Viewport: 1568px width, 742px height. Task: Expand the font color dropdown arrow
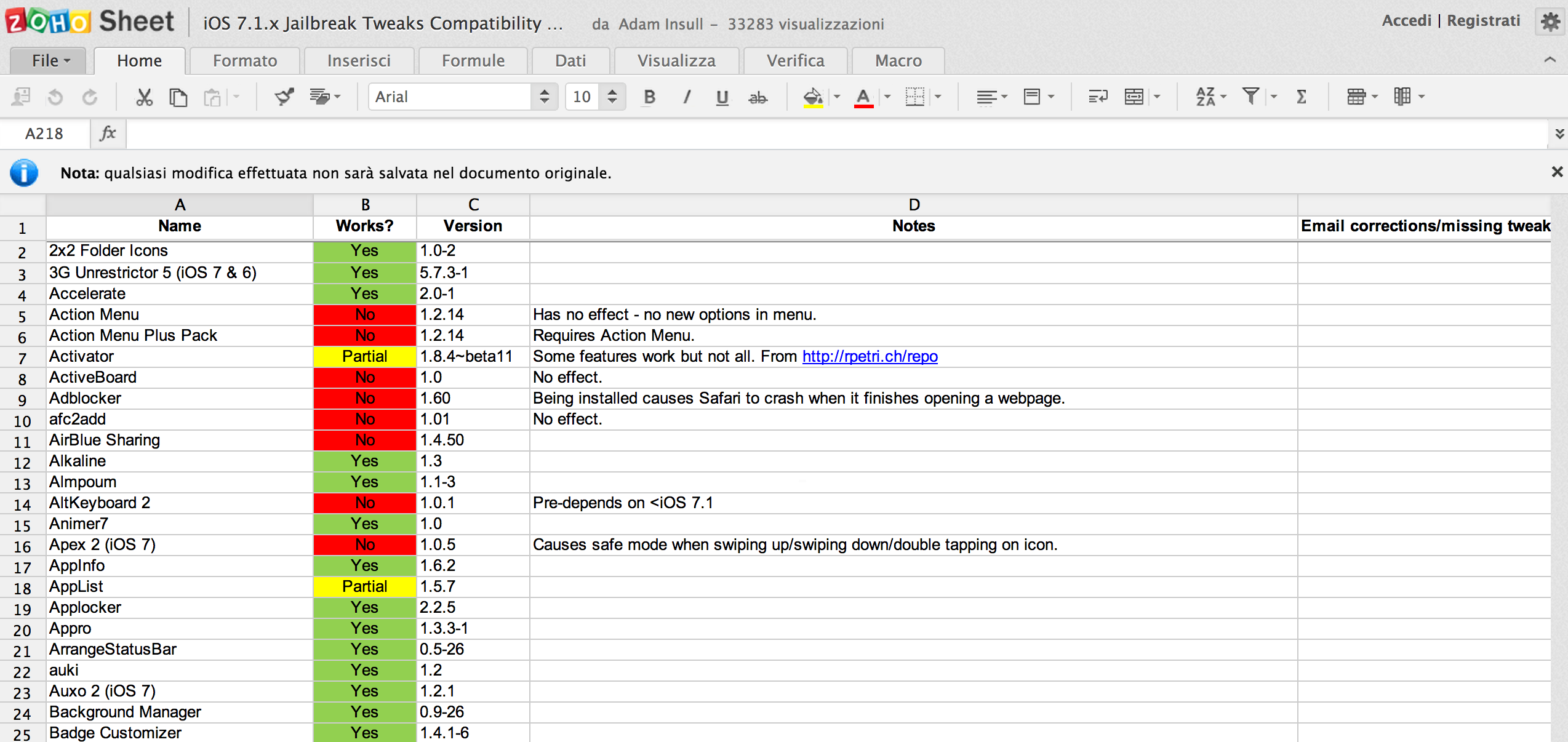coord(887,97)
